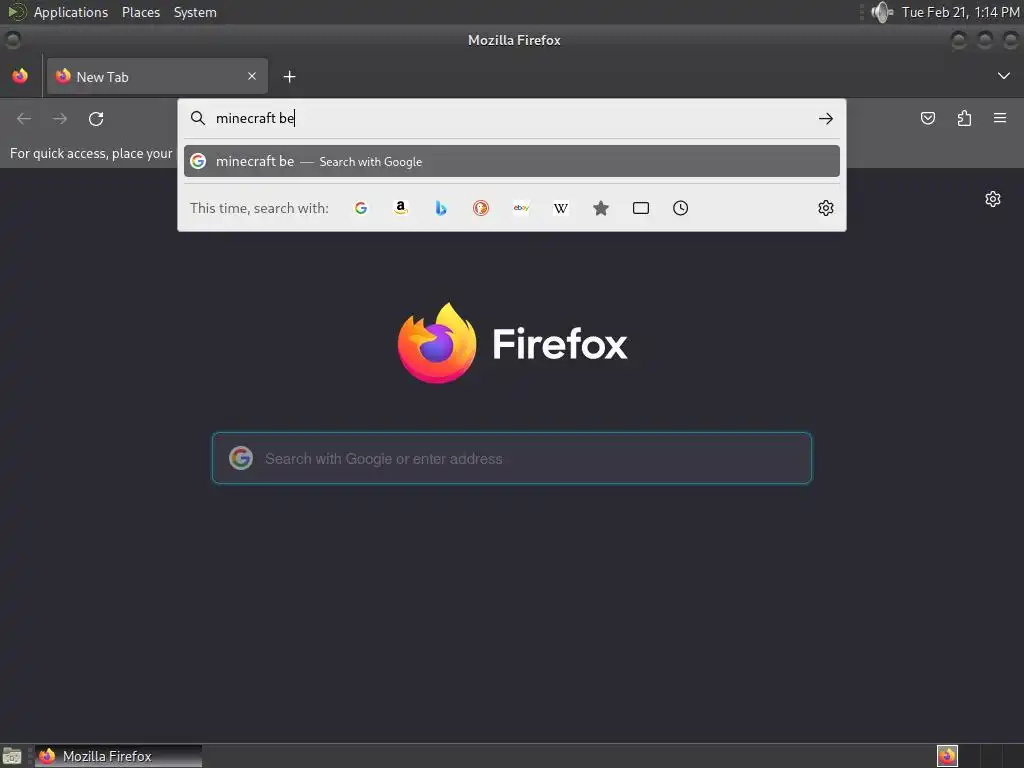Click the date and time clock

click(x=960, y=12)
